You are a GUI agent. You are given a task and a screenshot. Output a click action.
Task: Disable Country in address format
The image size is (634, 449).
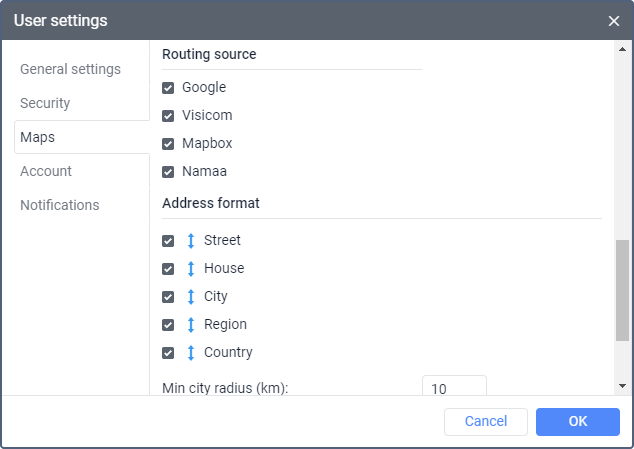coord(168,353)
